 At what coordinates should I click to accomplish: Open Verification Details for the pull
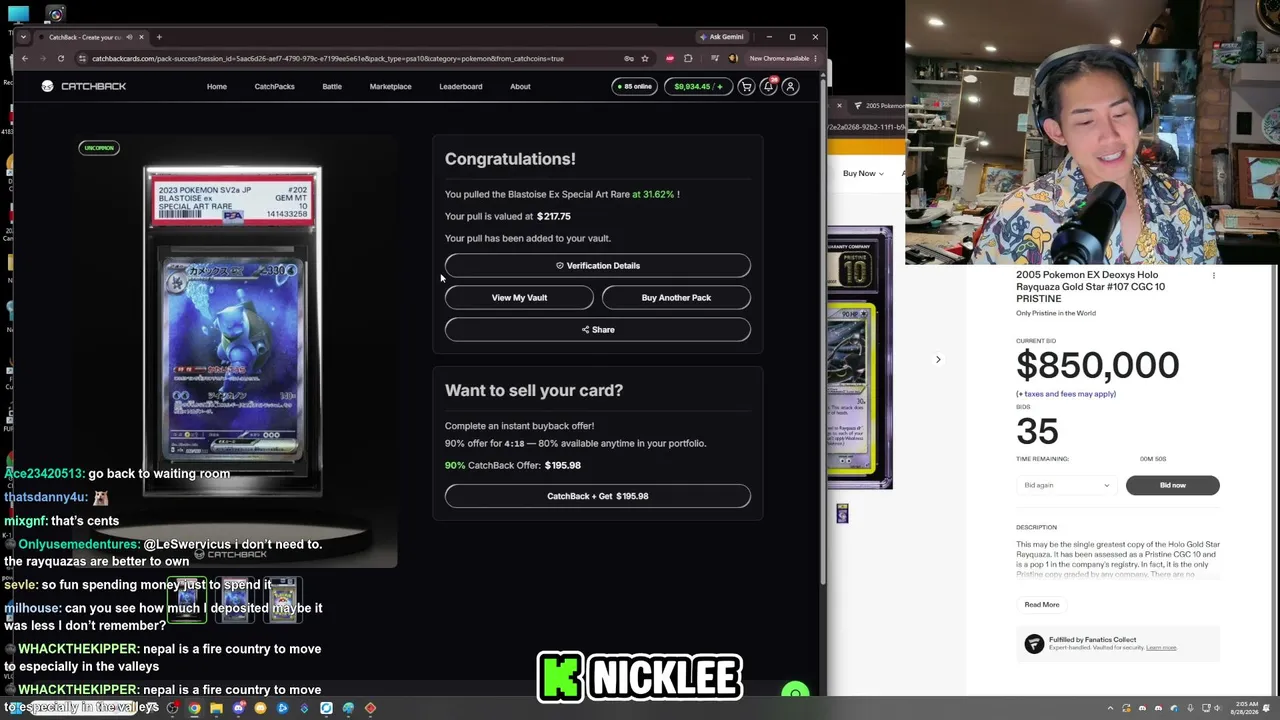pyautogui.click(x=598, y=266)
